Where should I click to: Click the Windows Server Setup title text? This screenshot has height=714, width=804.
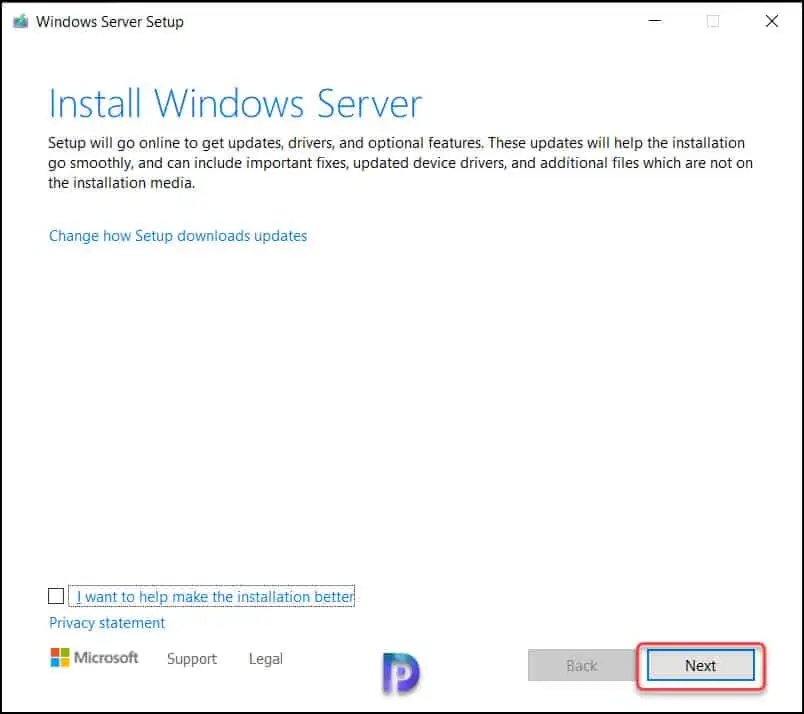coord(110,22)
